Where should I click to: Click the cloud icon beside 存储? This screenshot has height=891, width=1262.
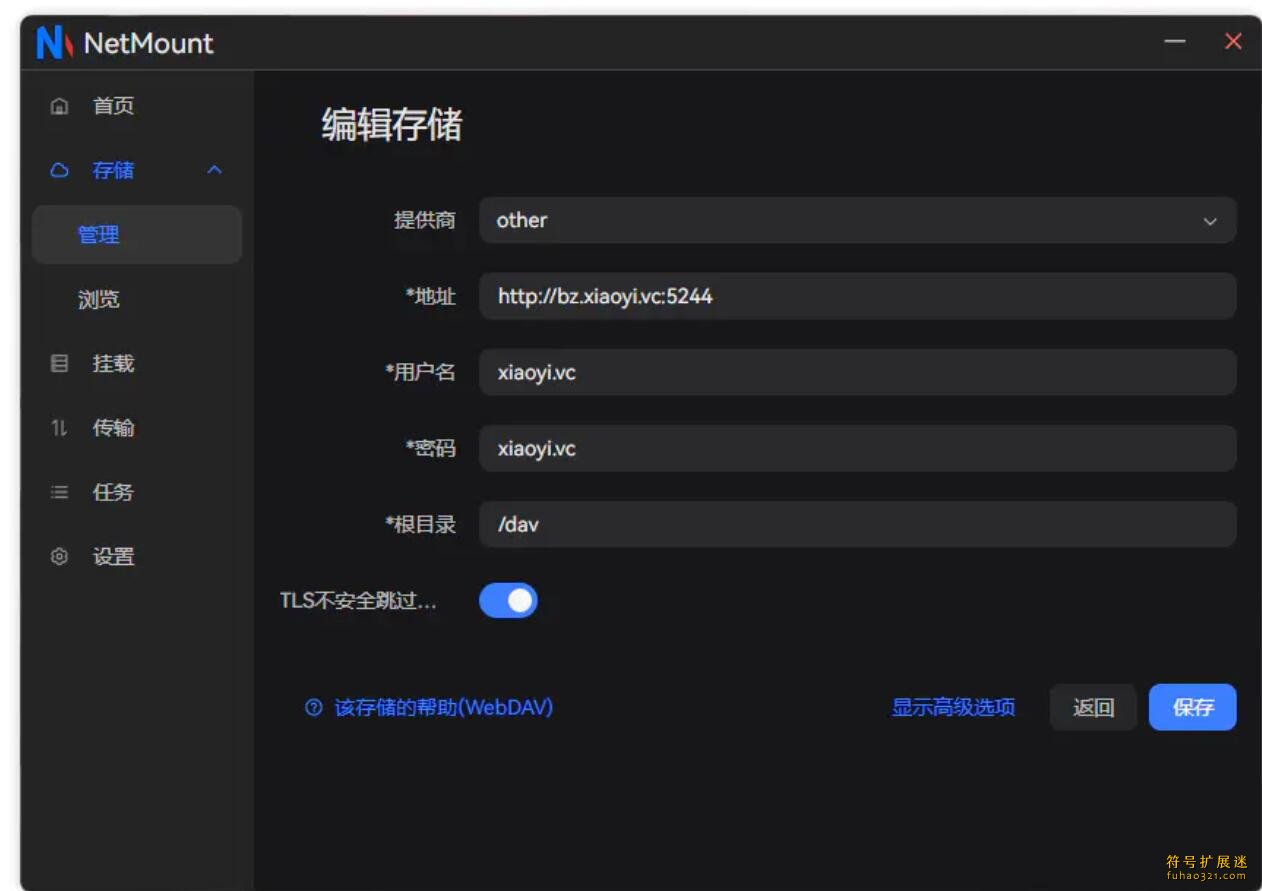[60, 171]
